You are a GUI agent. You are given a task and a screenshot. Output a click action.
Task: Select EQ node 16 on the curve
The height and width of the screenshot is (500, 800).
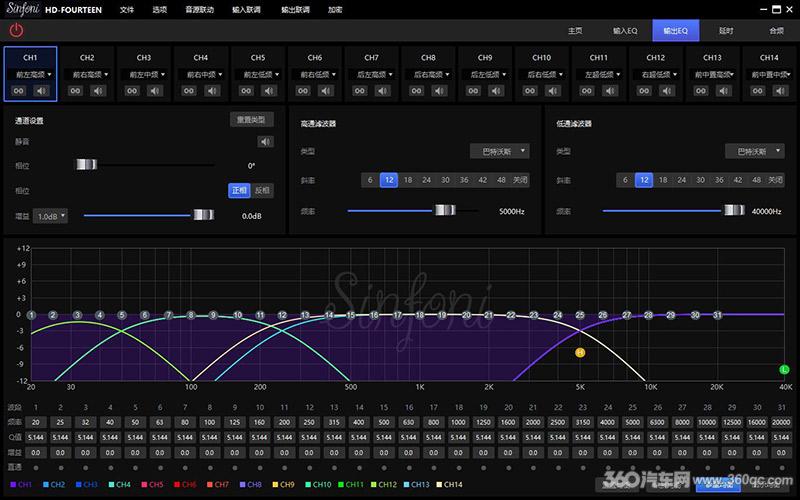(x=374, y=315)
